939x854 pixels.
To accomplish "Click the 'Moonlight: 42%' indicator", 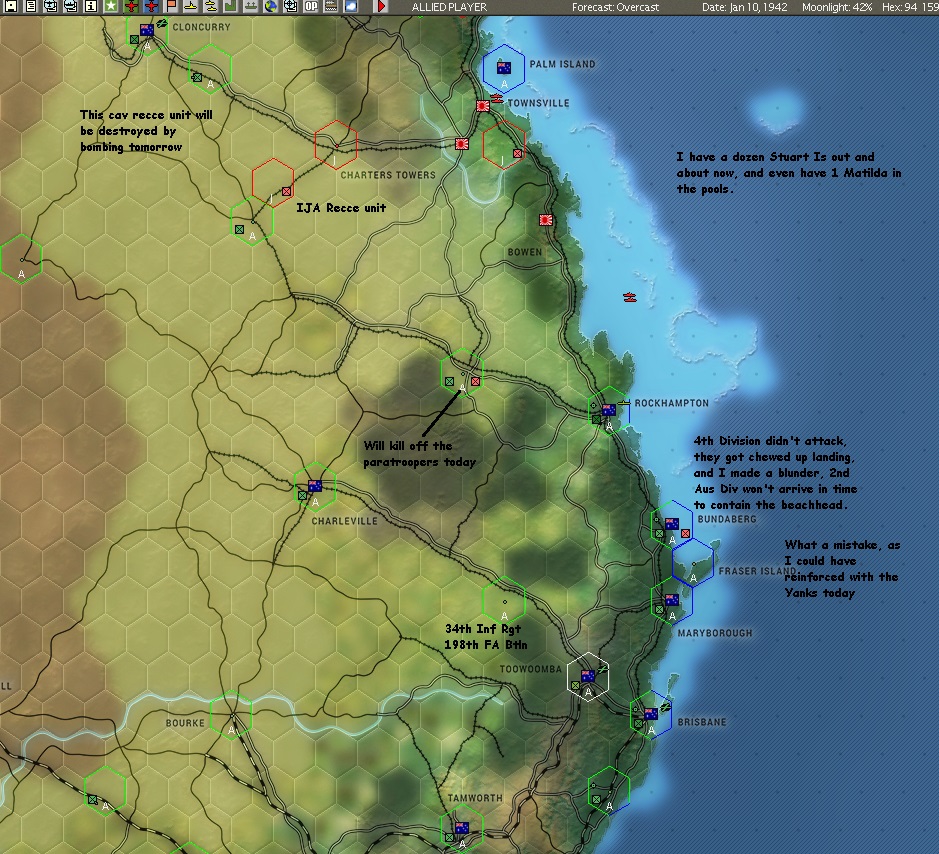I will pyautogui.click(x=837, y=7).
